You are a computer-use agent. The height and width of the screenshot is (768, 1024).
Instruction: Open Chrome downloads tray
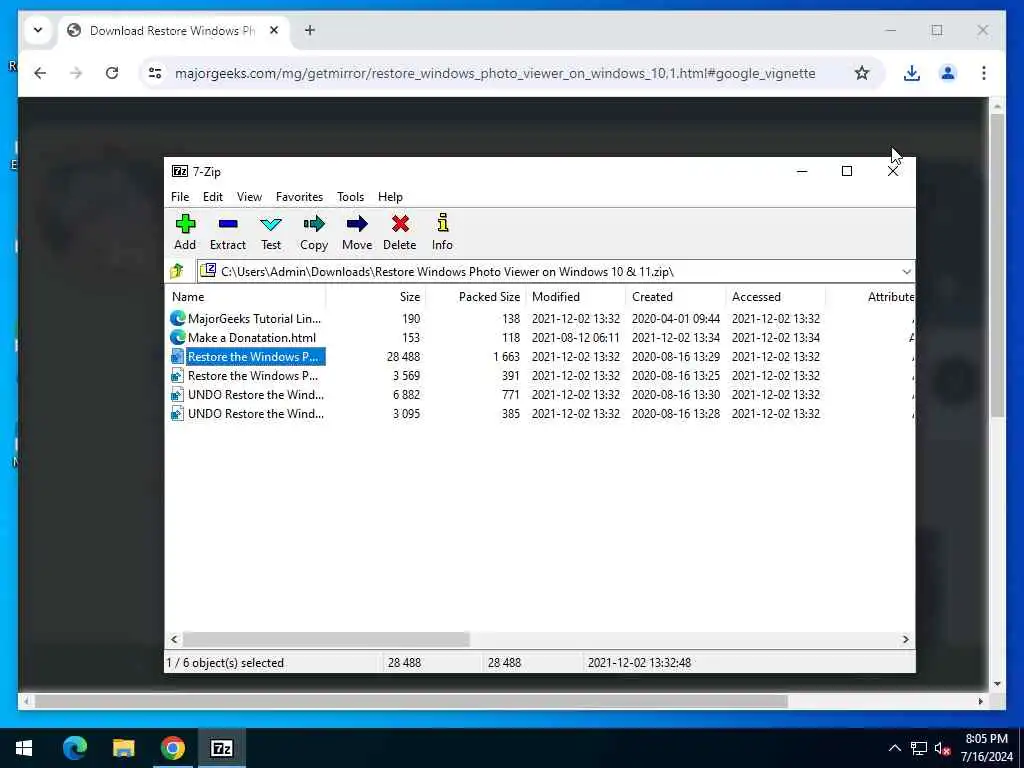(912, 73)
